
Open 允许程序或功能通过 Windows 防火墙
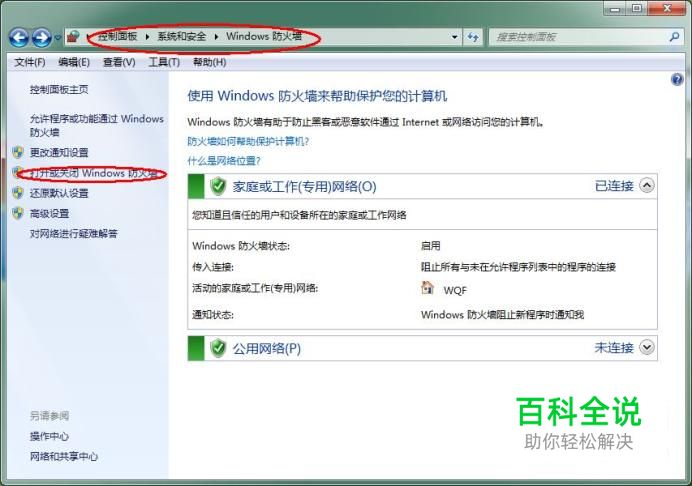click(x=97, y=125)
